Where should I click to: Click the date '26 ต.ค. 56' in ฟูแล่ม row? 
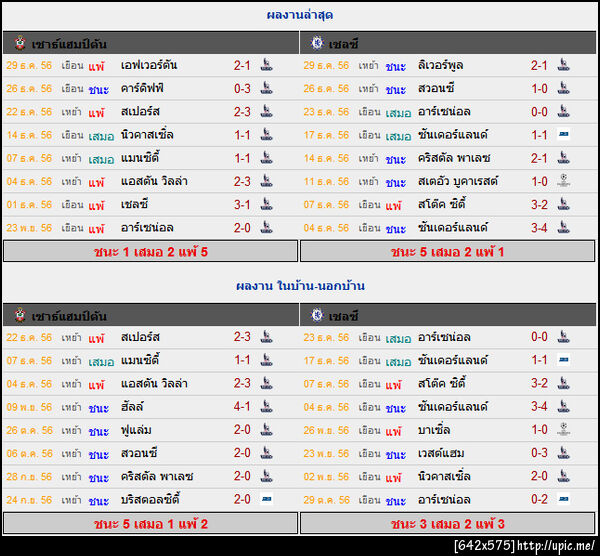(29, 430)
